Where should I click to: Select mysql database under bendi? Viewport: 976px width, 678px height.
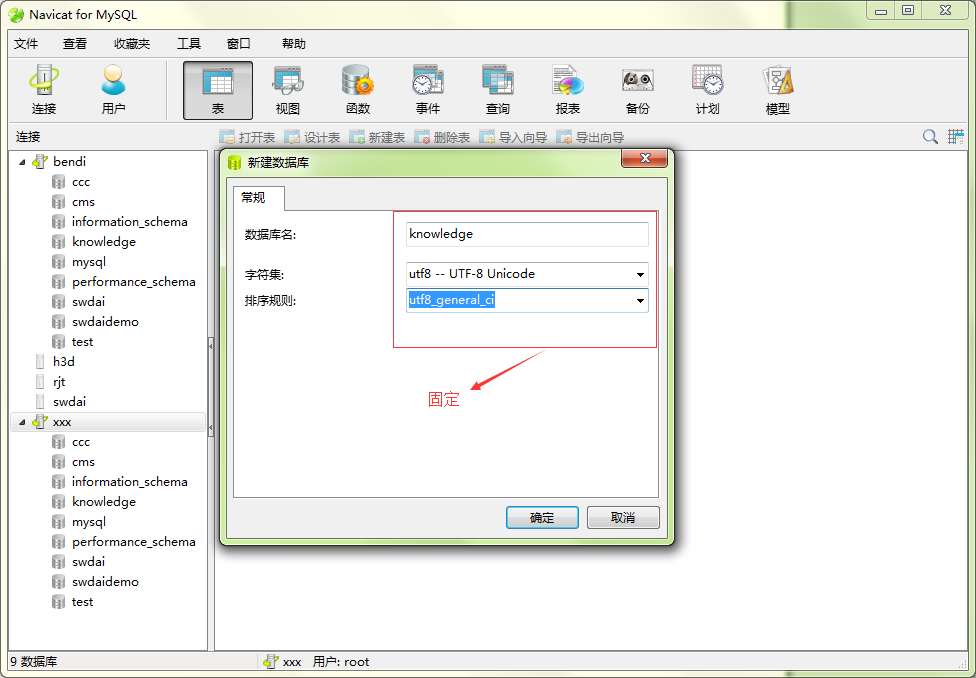click(x=89, y=261)
